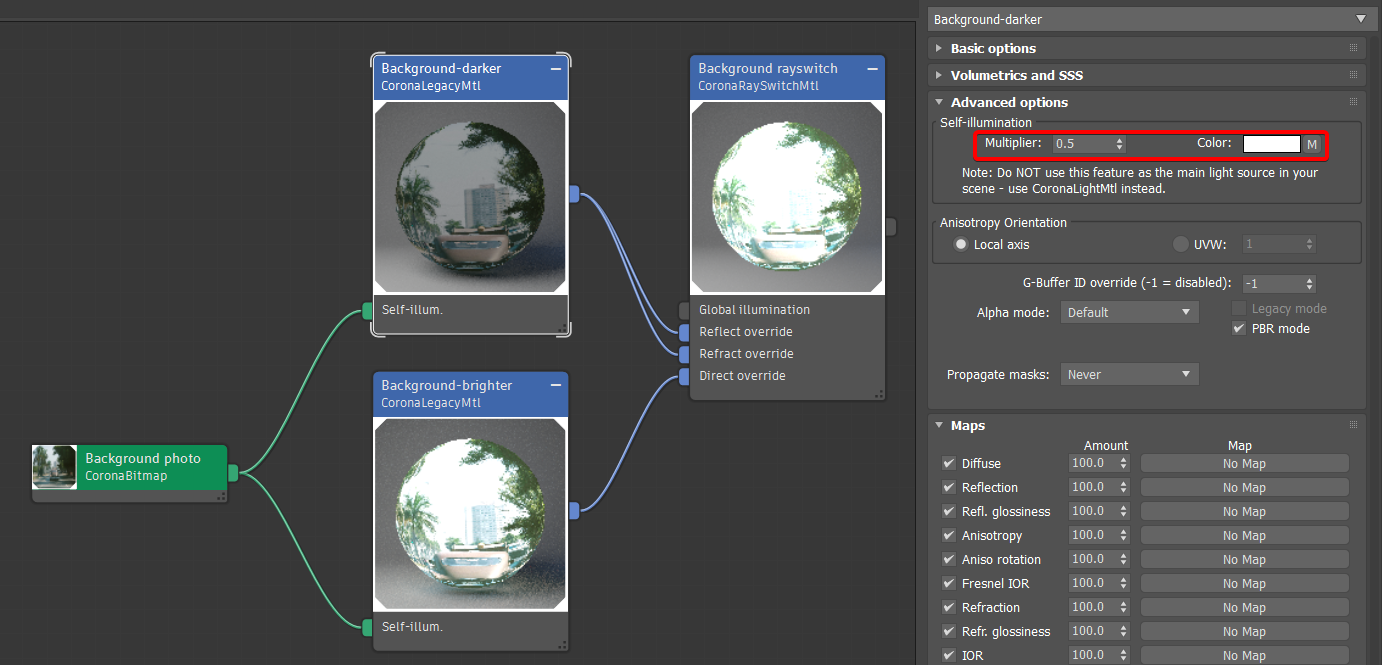
Task: Select the UVW anisotropy orientation radio button
Action: [x=1180, y=244]
